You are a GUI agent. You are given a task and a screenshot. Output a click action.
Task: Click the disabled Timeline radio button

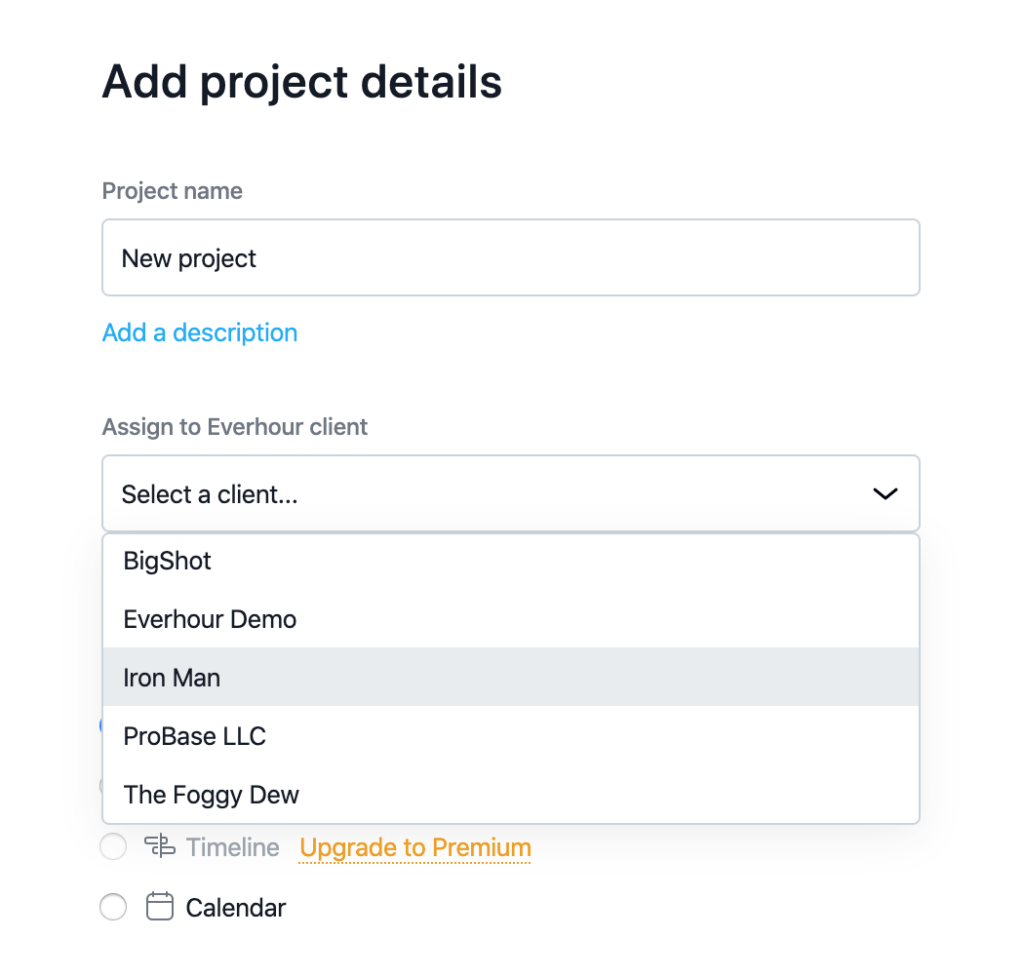113,846
